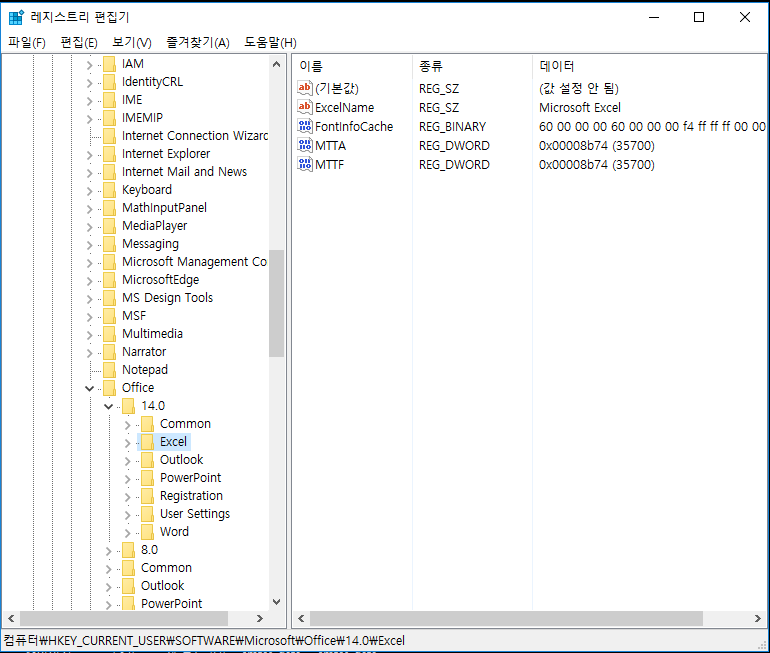Screen dimensions: 770x653
Task: Click the Registration key folder icon
Action: [147, 496]
